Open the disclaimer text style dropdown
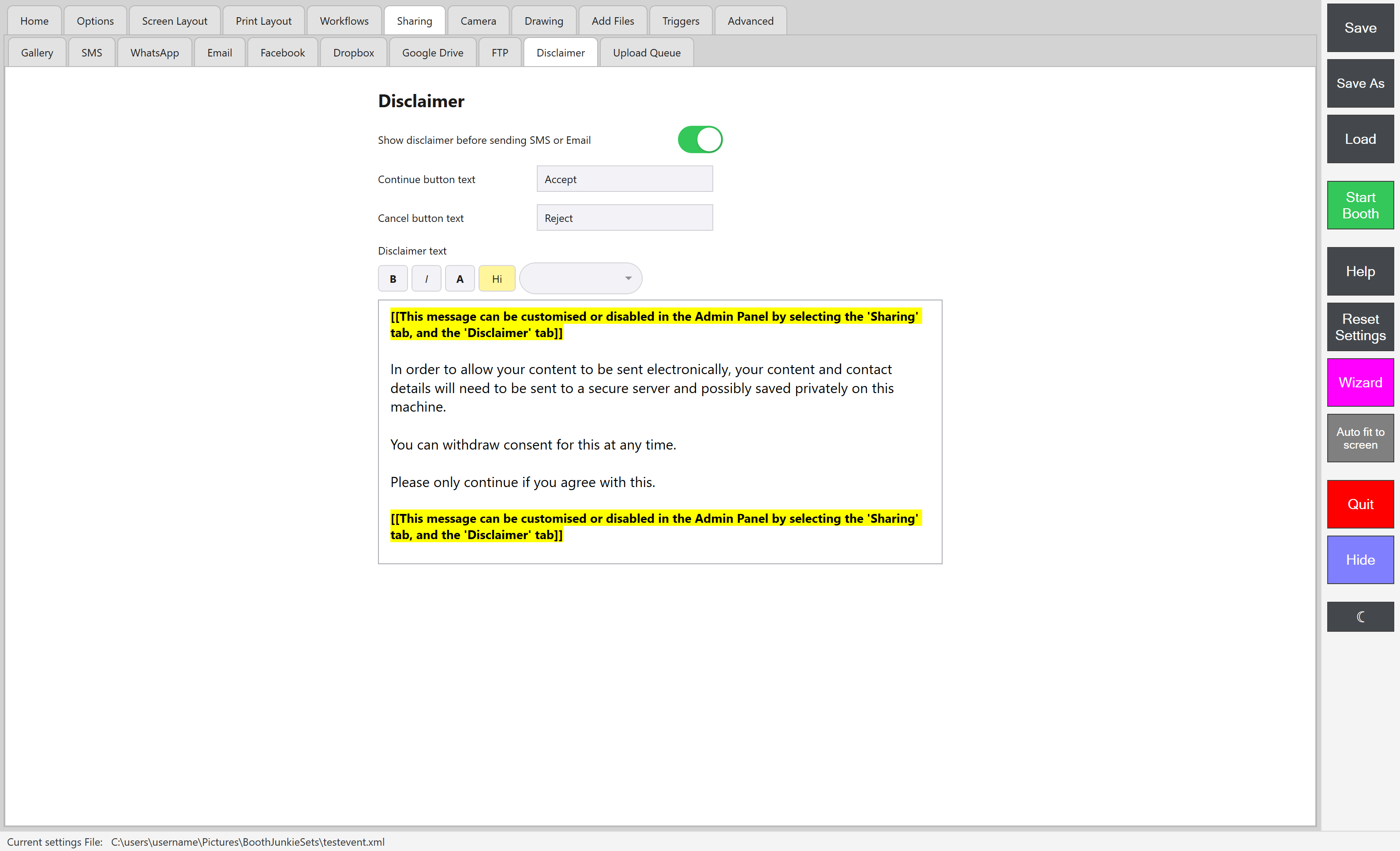Image resolution: width=1400 pixels, height=851 pixels. [580, 278]
